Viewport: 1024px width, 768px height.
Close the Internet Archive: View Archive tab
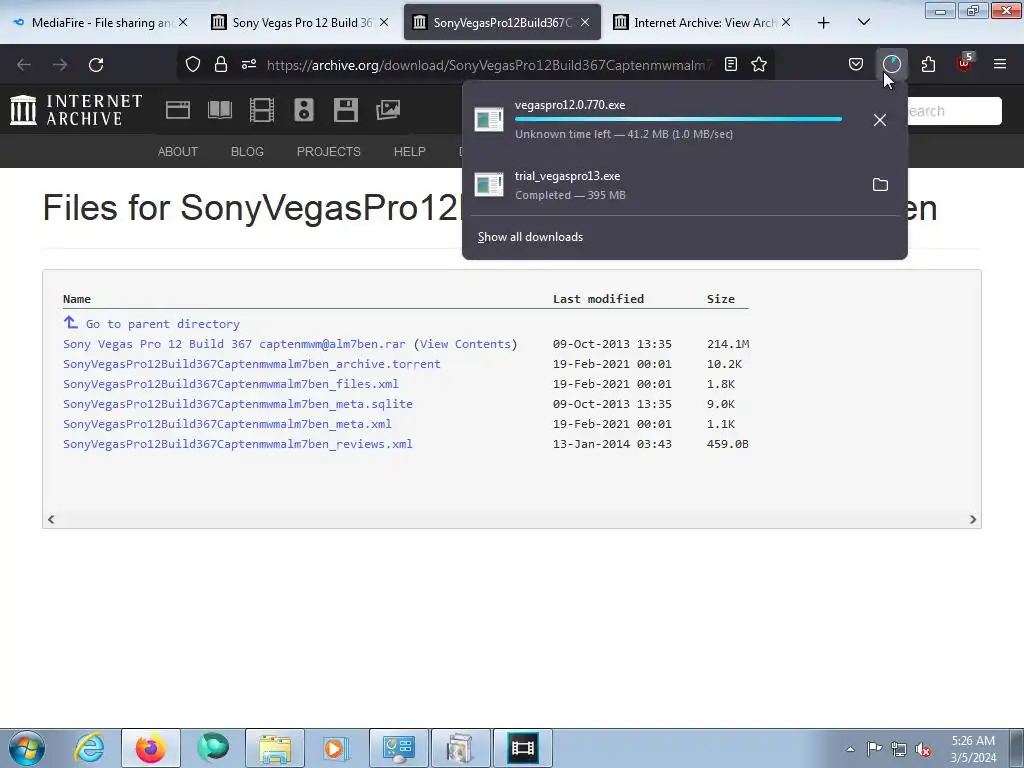coord(786,22)
